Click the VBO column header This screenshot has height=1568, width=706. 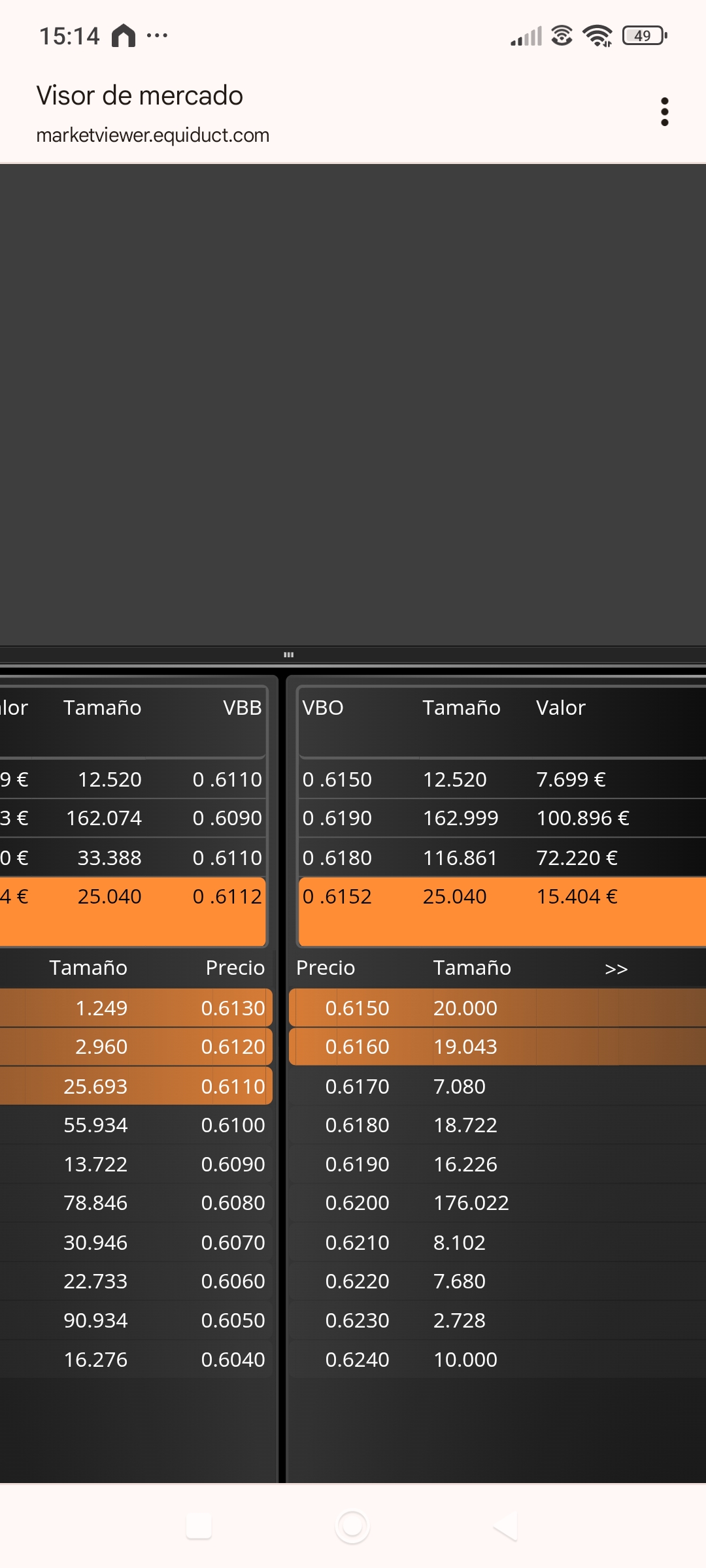pos(322,708)
